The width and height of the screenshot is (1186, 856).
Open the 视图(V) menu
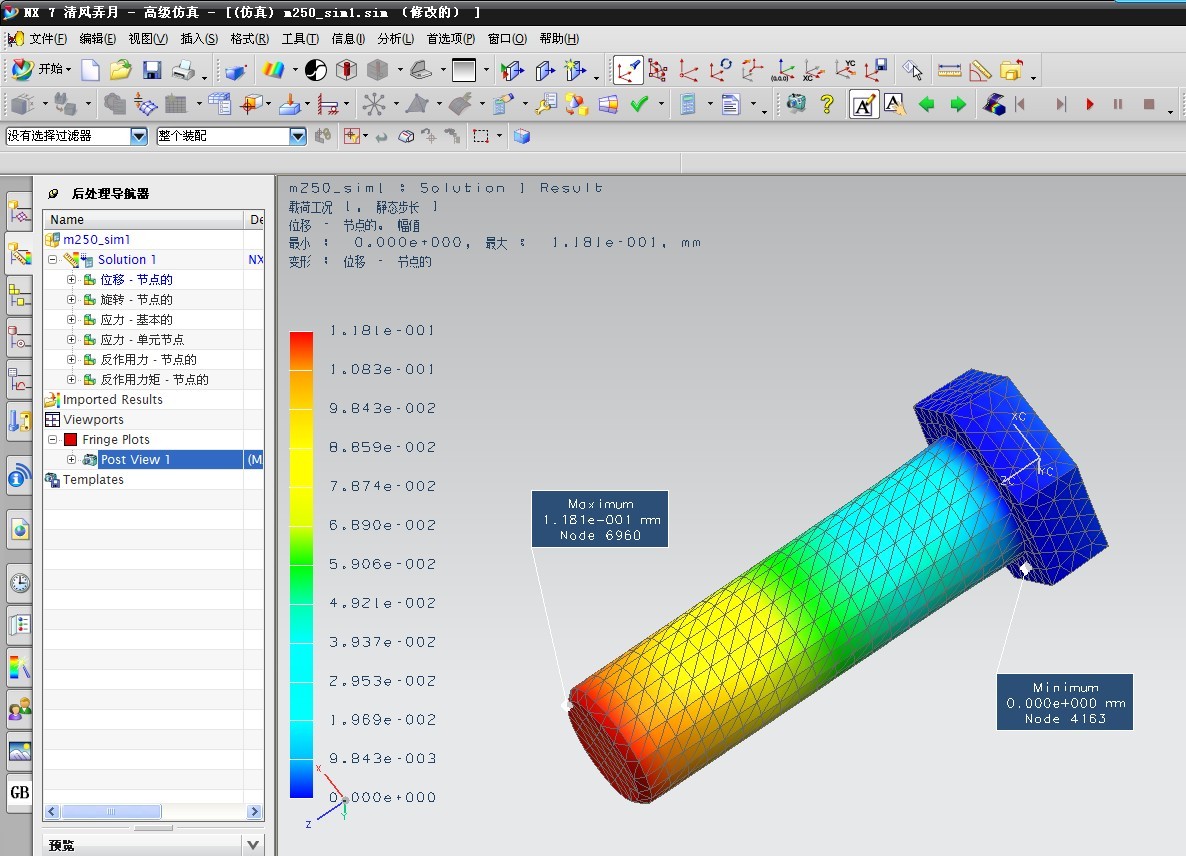147,39
